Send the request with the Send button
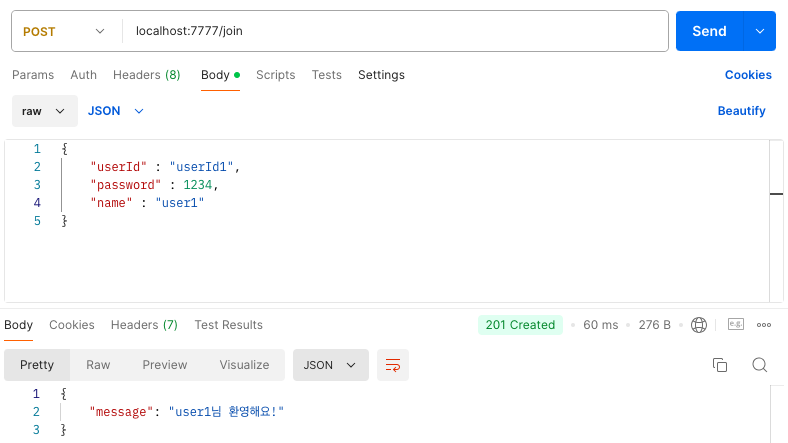This screenshot has height=443, width=788. pos(709,31)
